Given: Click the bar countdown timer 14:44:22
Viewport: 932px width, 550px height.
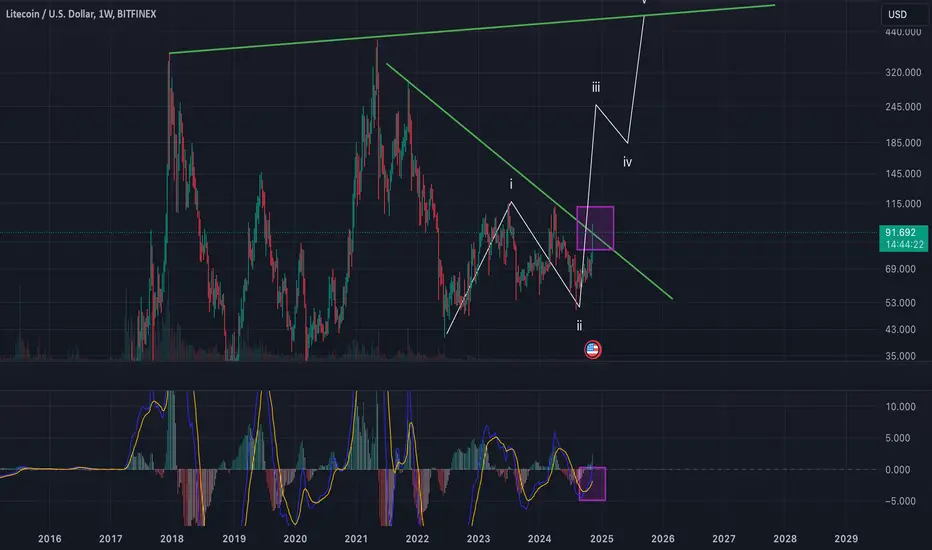Looking at the screenshot, I should pos(904,244).
